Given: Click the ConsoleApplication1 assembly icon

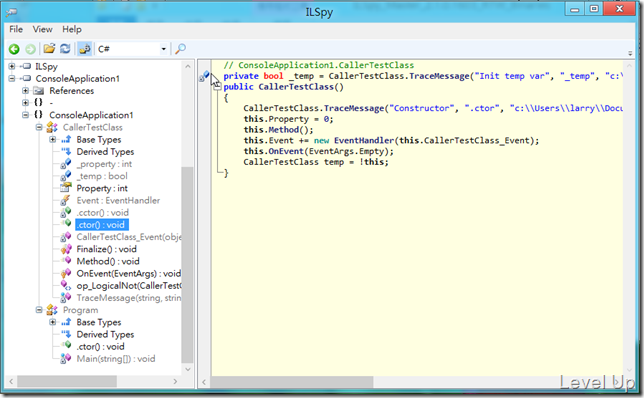Looking at the screenshot, I should 26,78.
